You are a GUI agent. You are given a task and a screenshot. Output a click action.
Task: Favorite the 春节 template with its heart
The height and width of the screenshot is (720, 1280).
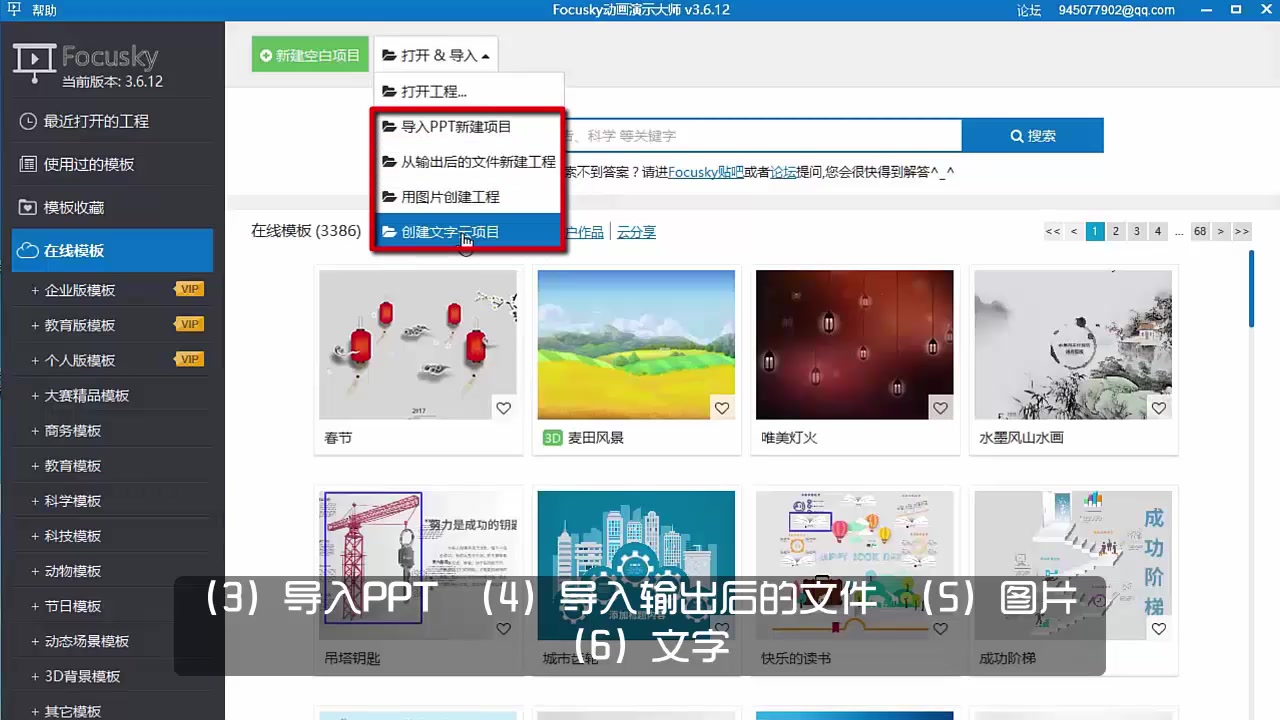pyautogui.click(x=503, y=408)
